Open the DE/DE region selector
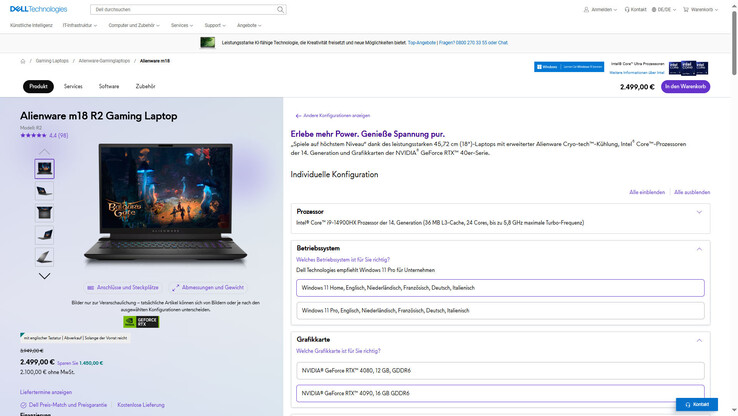This screenshot has width=738, height=416. 664,9
